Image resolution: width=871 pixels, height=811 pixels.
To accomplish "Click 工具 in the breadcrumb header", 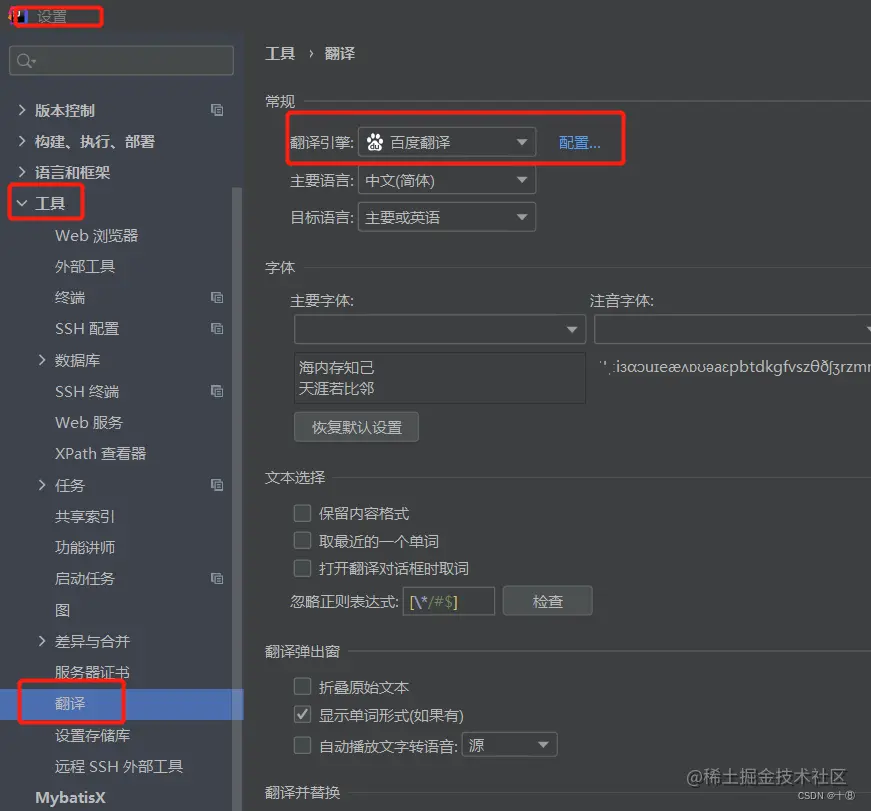I will click(280, 53).
